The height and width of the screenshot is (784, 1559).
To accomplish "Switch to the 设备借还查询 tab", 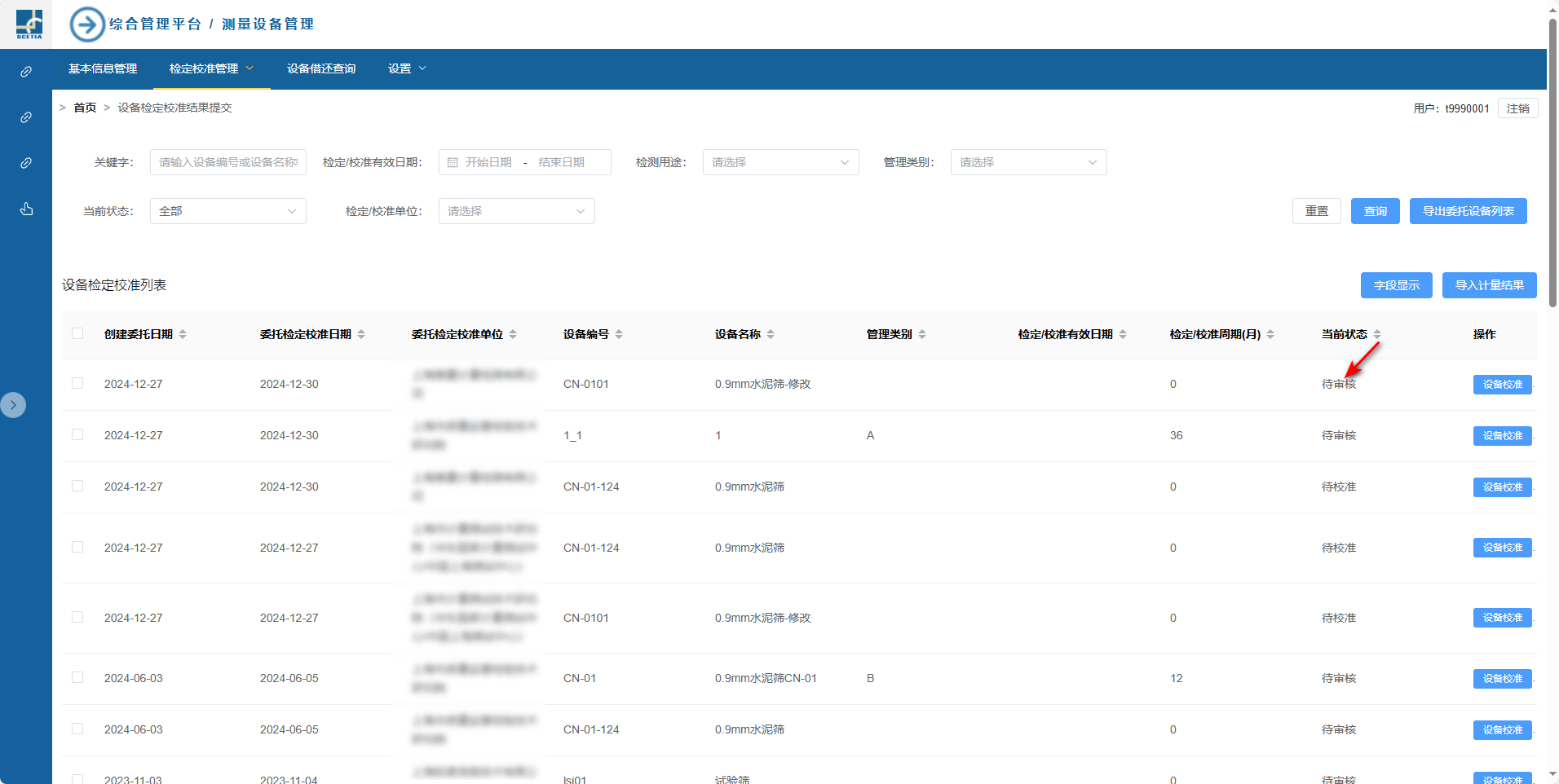I will [x=321, y=68].
